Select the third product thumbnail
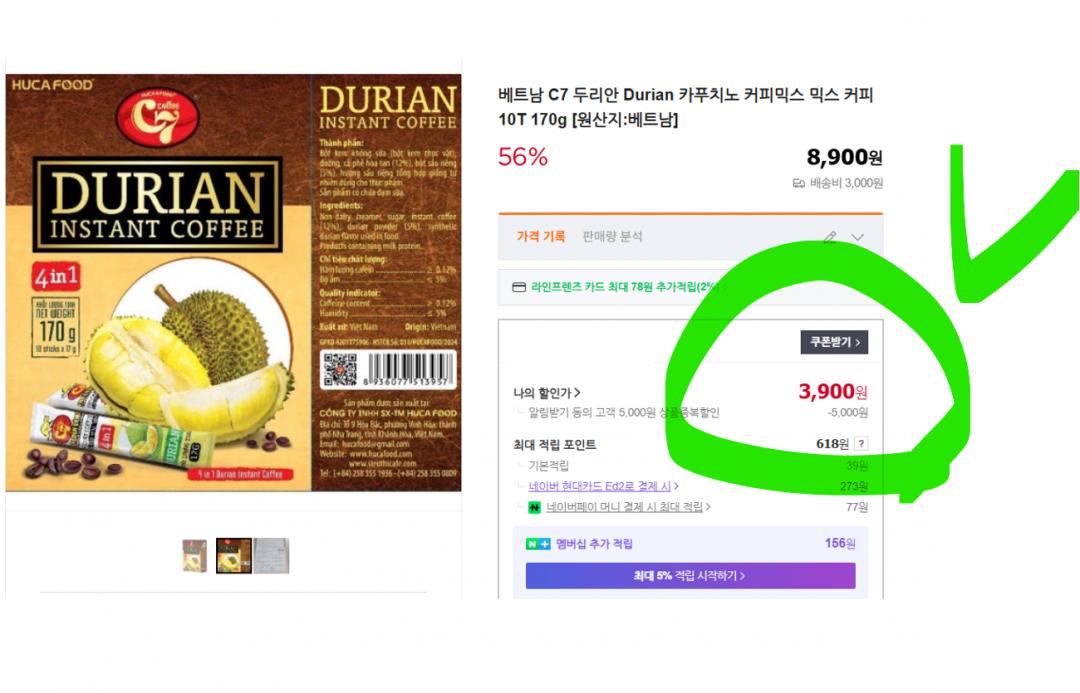The height and width of the screenshot is (693, 1080). 271,556
